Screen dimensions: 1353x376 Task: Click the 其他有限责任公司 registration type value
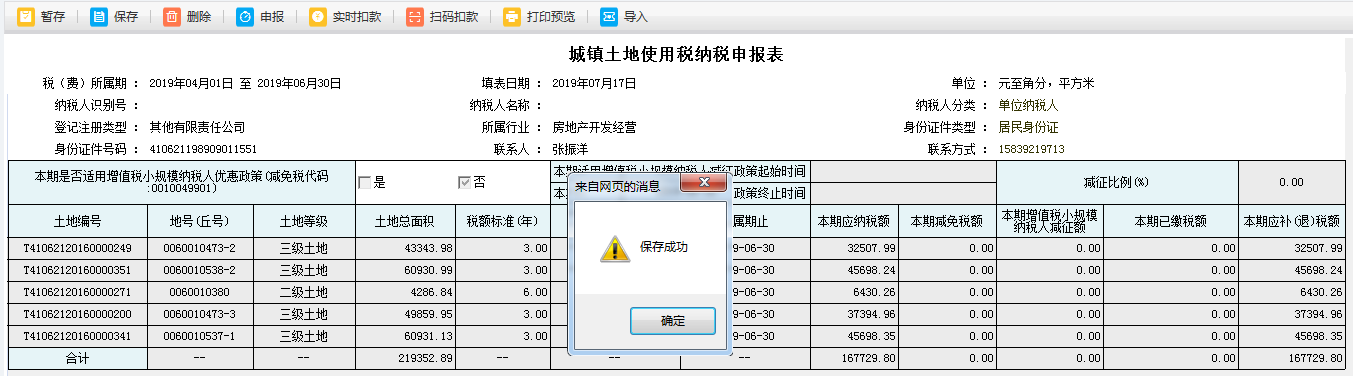click(x=197, y=127)
